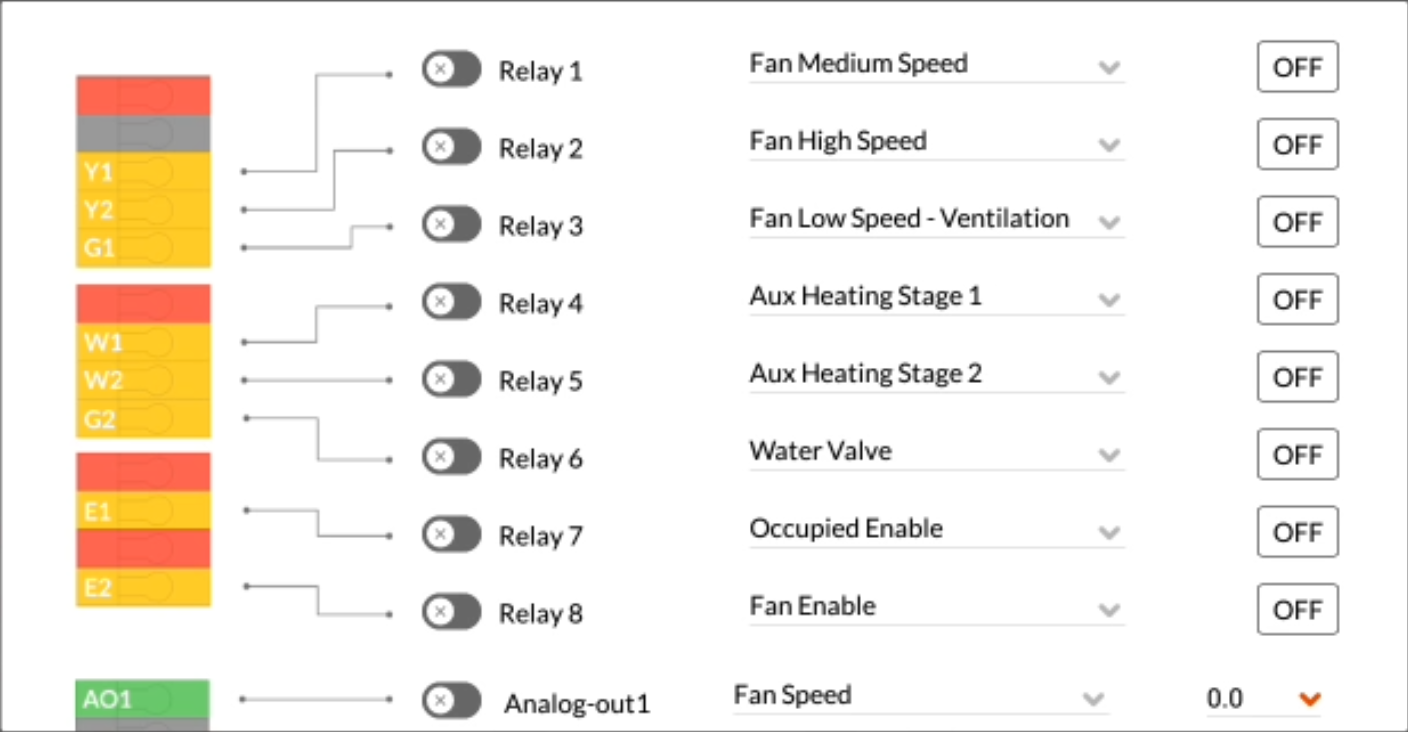Click the OFF button for Relay 8

(x=1297, y=610)
